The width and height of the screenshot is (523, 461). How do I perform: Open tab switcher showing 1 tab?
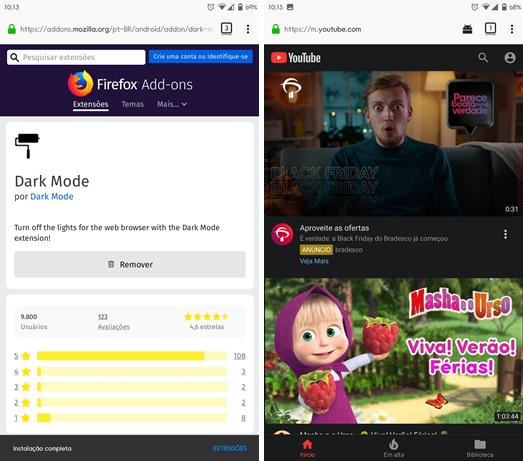(x=490, y=28)
